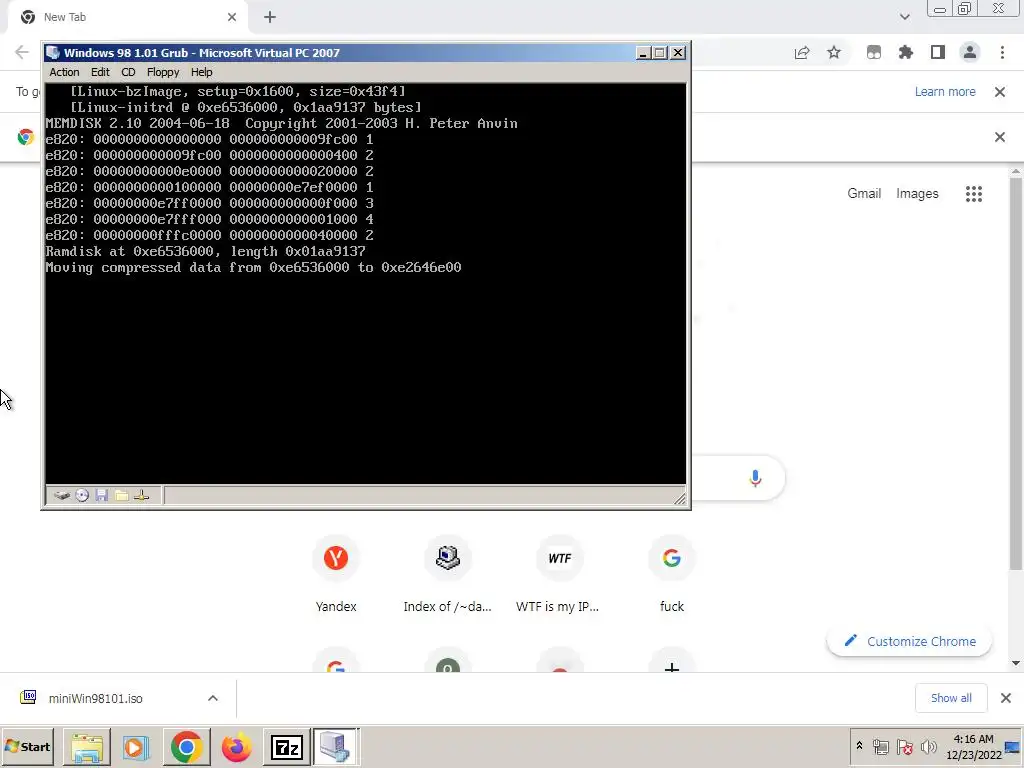This screenshot has width=1024, height=768.
Task: Open Windows Explorer from the taskbar
Action: (x=87, y=746)
